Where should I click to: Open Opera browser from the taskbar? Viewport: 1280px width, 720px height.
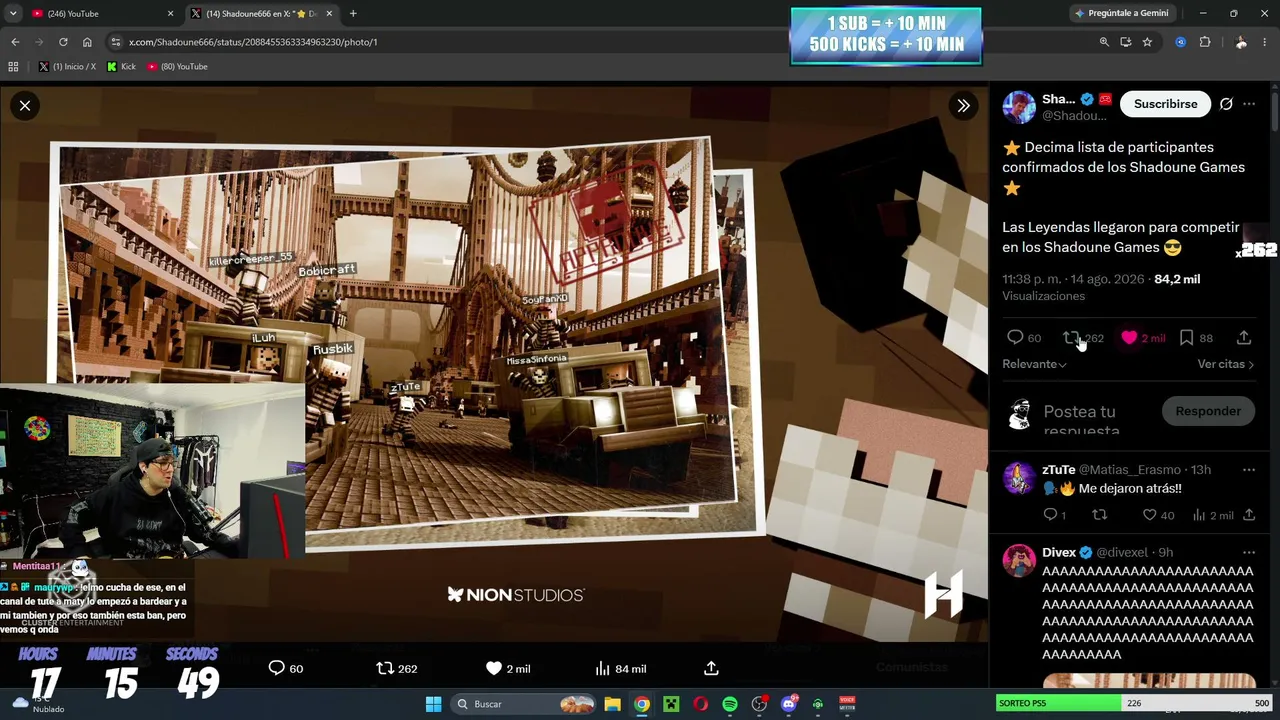[700, 704]
